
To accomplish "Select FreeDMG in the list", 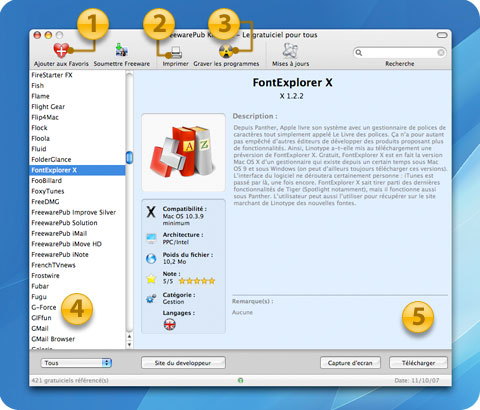I will point(77,202).
